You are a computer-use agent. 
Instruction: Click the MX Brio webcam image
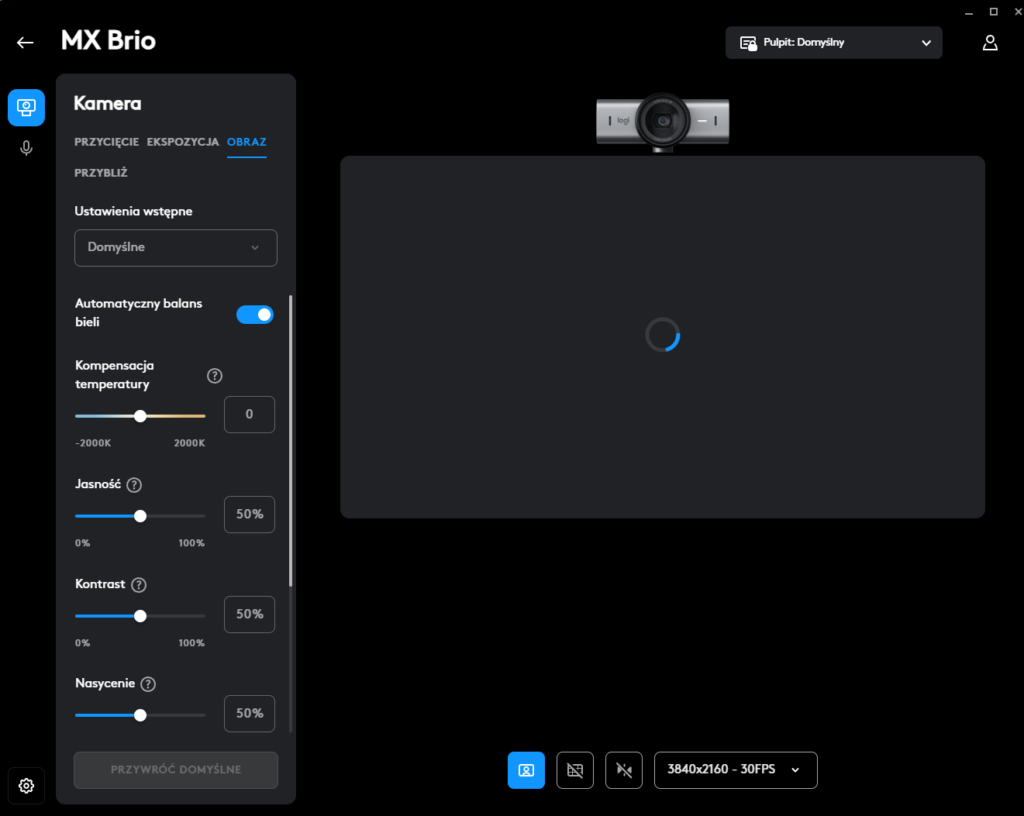coord(662,122)
